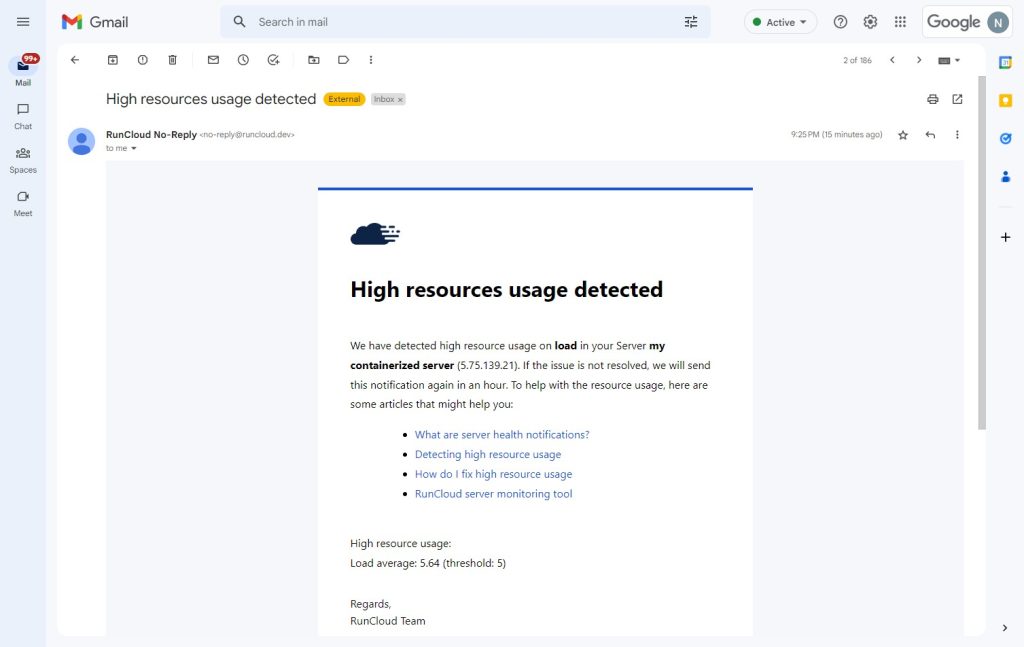Open message more options menu
The width and height of the screenshot is (1024, 647).
click(957, 135)
